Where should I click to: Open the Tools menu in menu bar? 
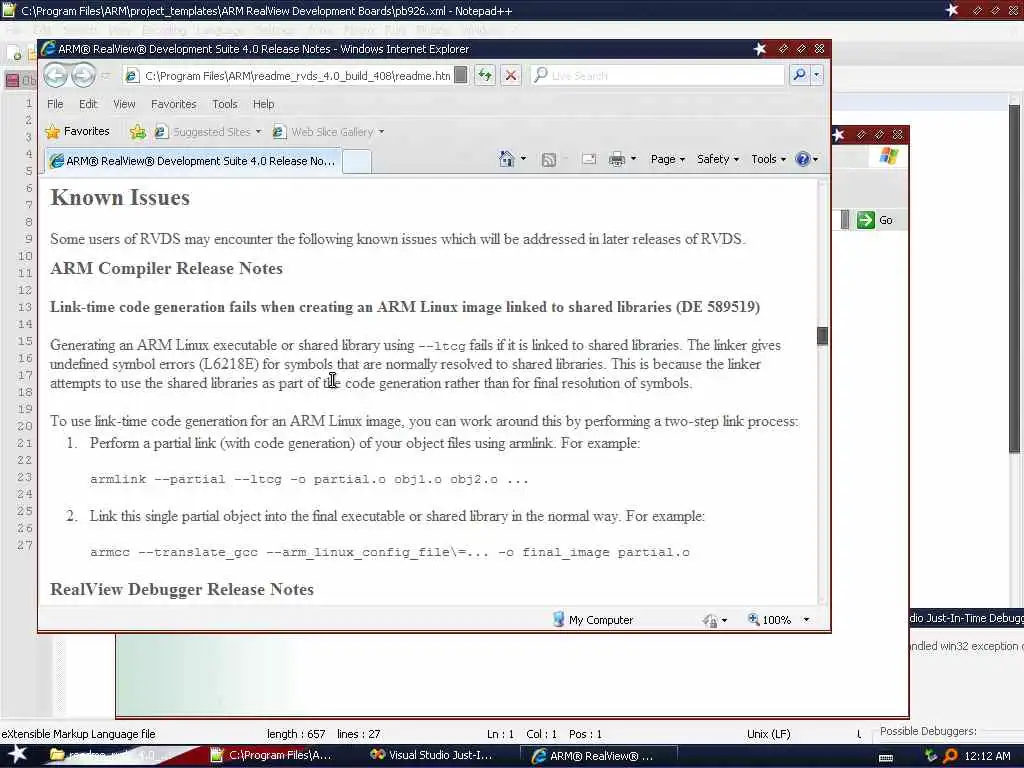pyautogui.click(x=225, y=104)
